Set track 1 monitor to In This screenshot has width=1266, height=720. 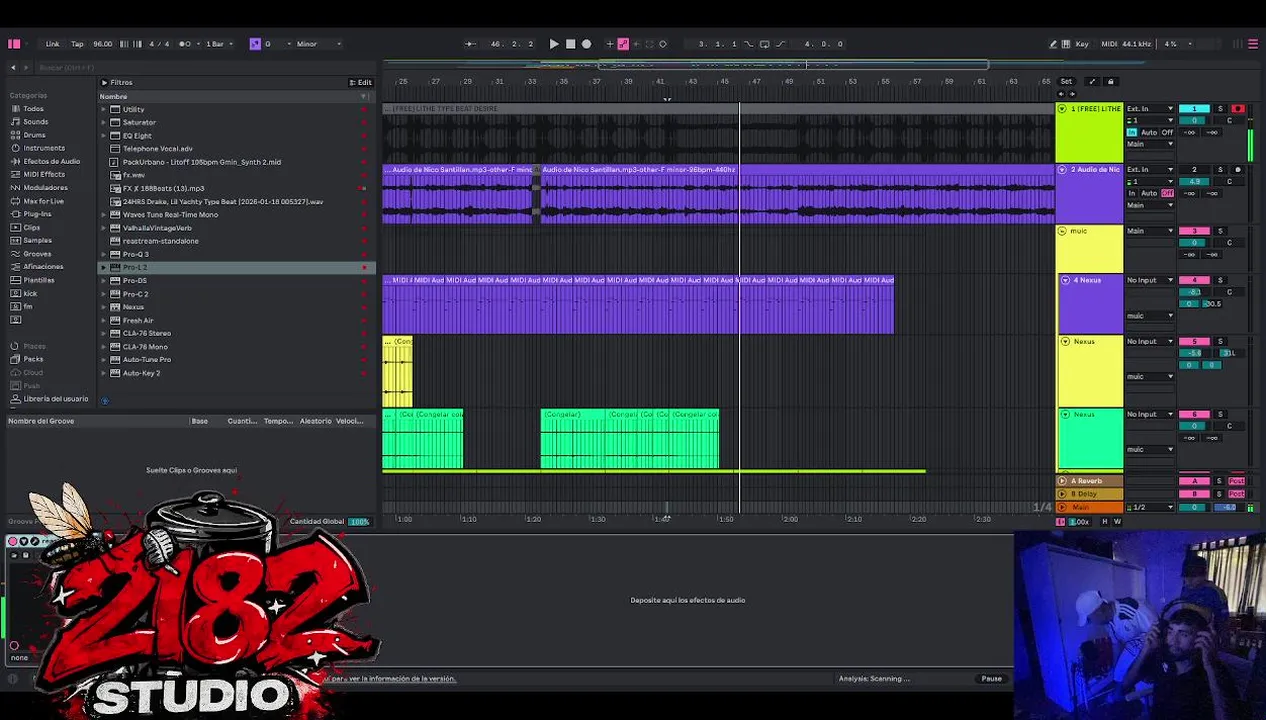(x=1132, y=132)
